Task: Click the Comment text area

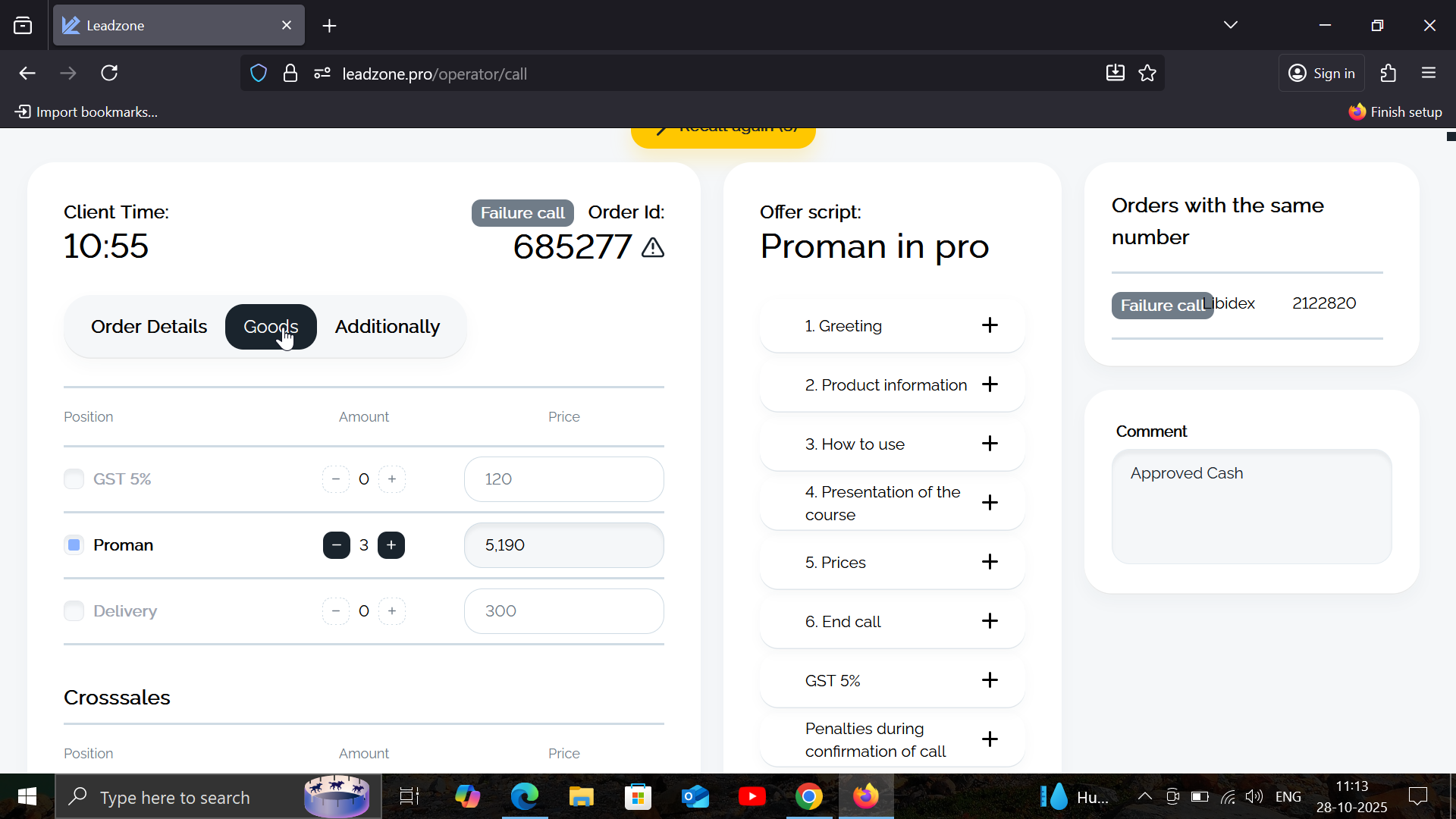Action: point(1251,507)
